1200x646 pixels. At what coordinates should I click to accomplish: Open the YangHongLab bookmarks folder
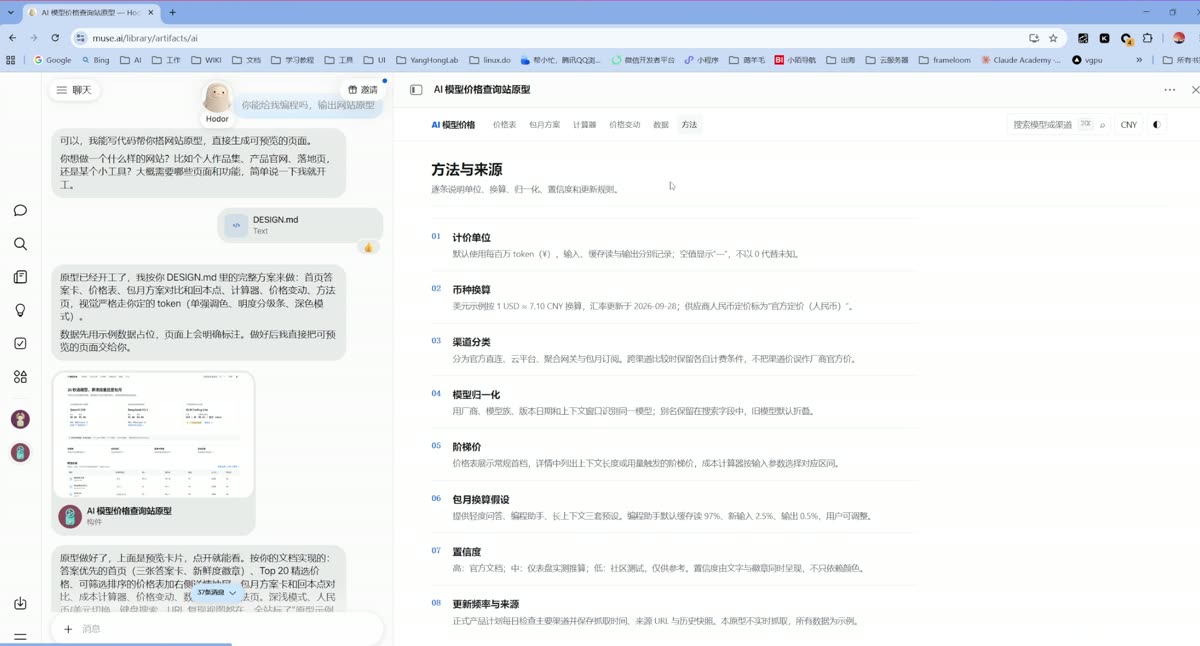(427, 60)
